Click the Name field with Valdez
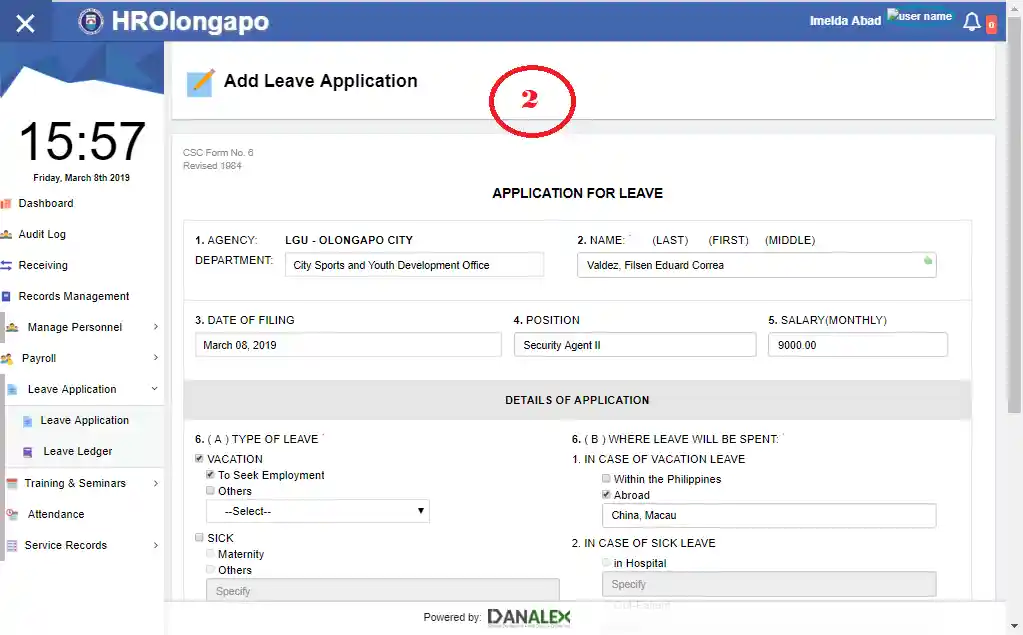Viewport: 1023px width, 635px height. point(757,265)
